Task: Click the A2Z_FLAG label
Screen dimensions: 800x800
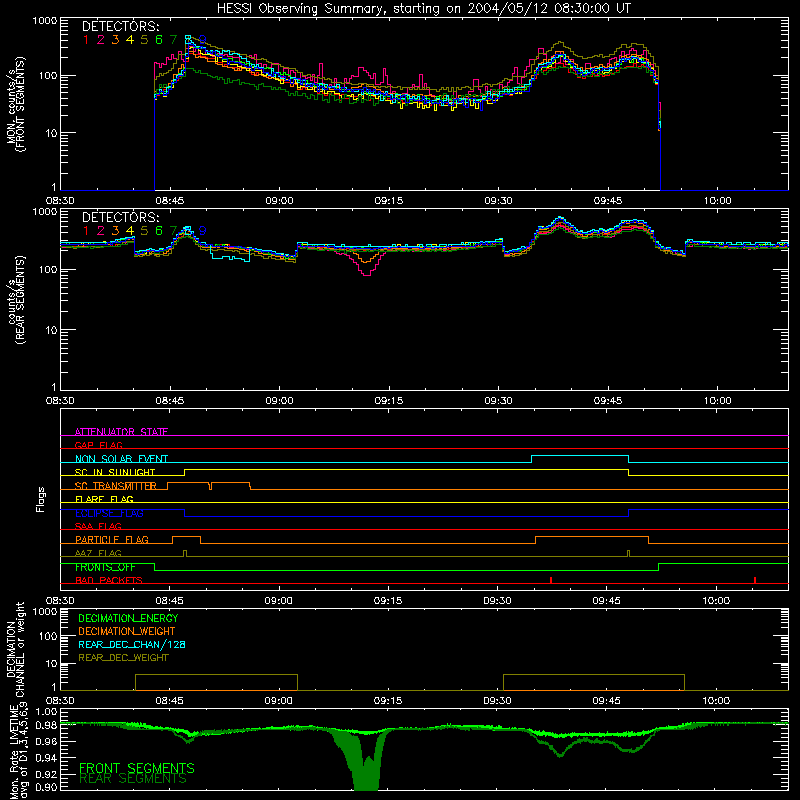Action: (x=98, y=553)
